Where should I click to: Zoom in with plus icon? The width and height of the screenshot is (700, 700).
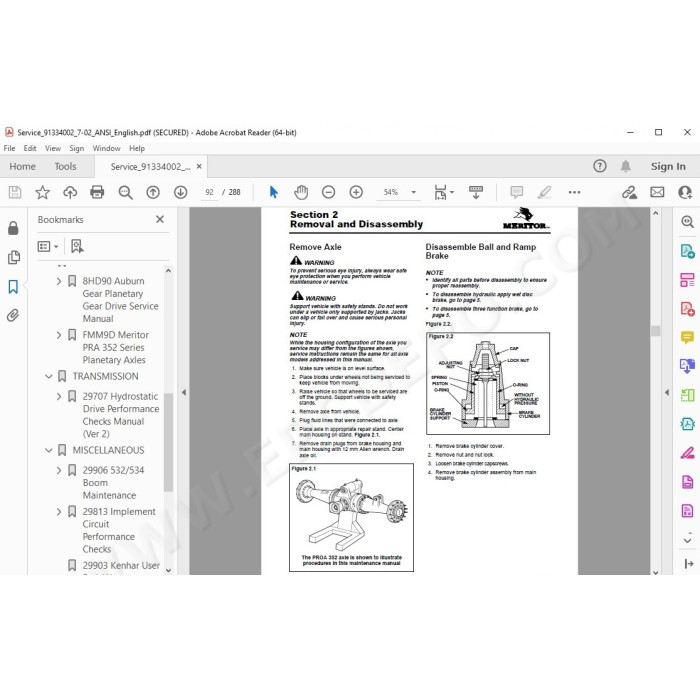356,192
